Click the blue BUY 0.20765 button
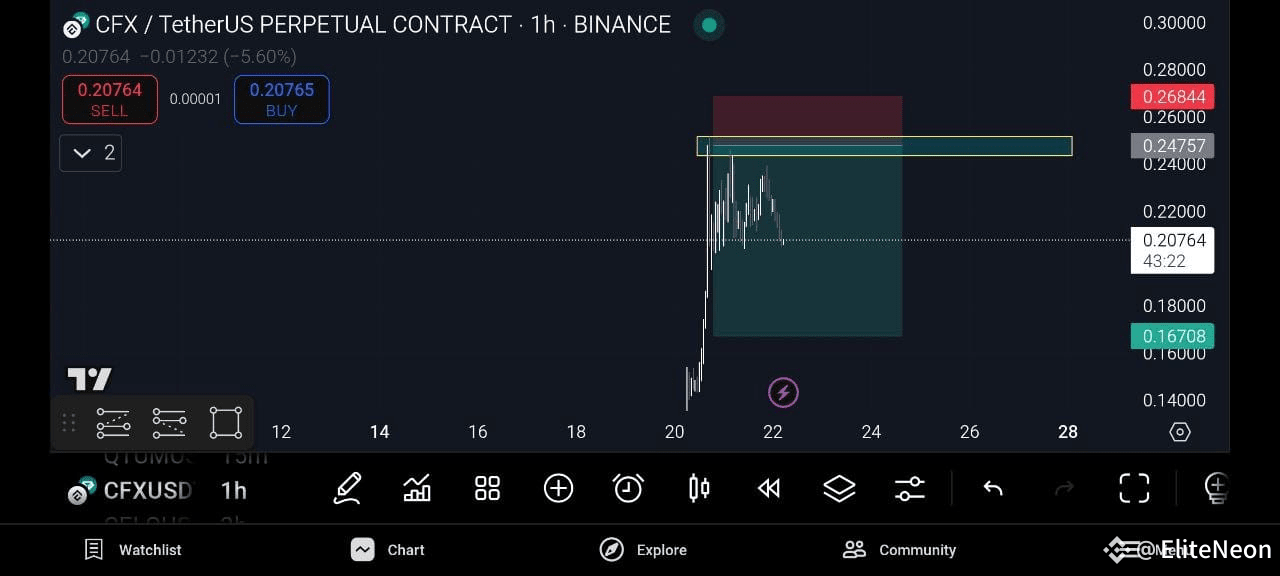1280x576 pixels. 282,100
